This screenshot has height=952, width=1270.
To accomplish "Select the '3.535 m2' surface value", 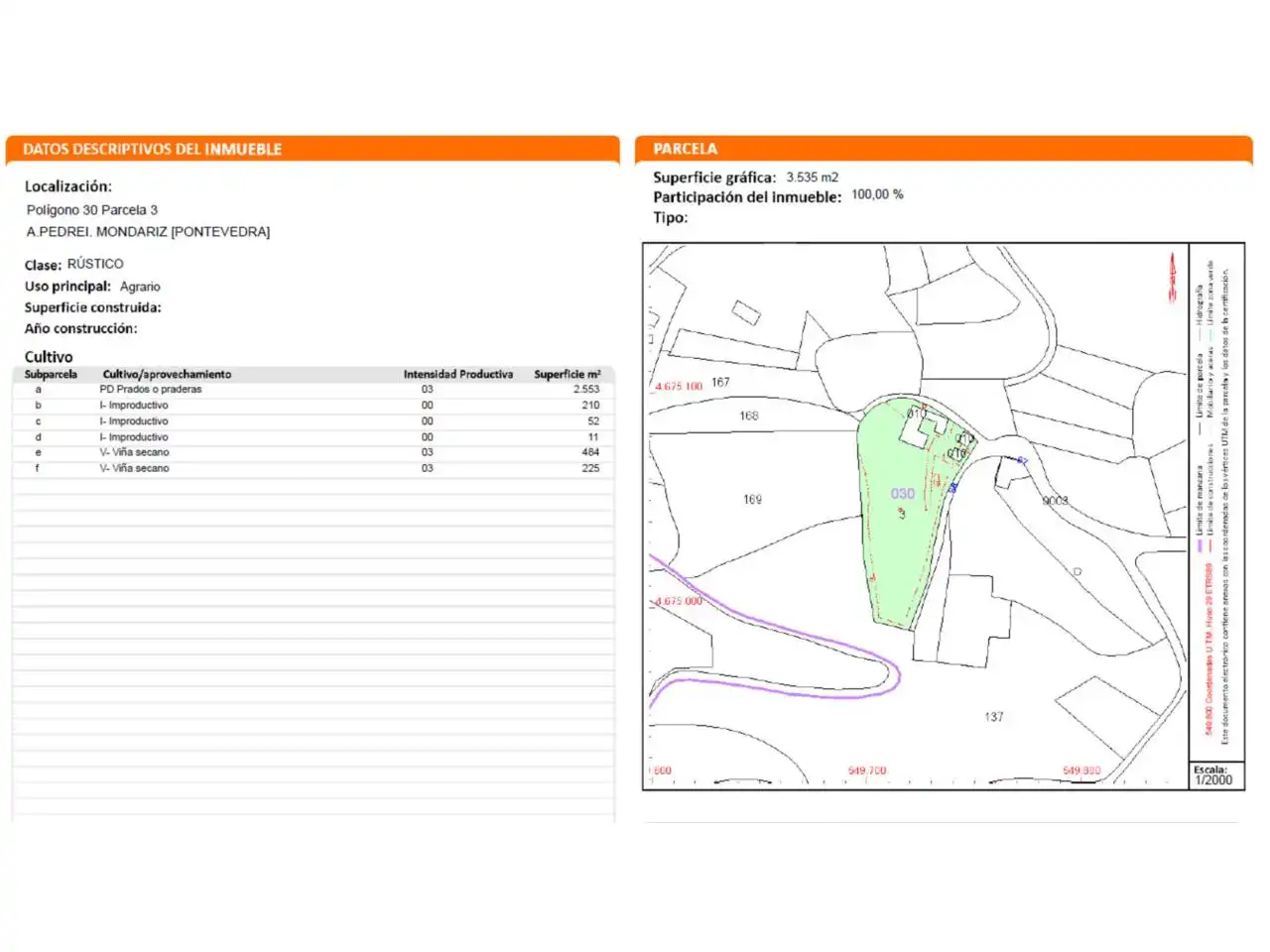I will [x=813, y=178].
